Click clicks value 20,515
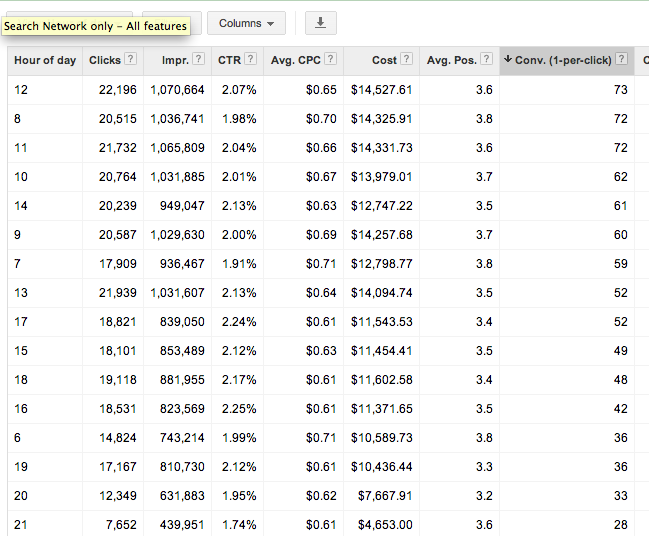The width and height of the screenshot is (649, 536). coord(118,119)
